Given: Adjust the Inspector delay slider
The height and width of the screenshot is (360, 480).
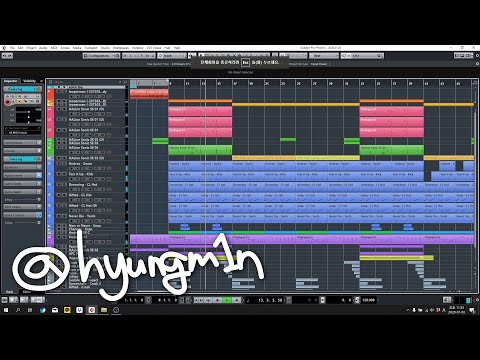Looking at the screenshot, I should tap(28, 121).
